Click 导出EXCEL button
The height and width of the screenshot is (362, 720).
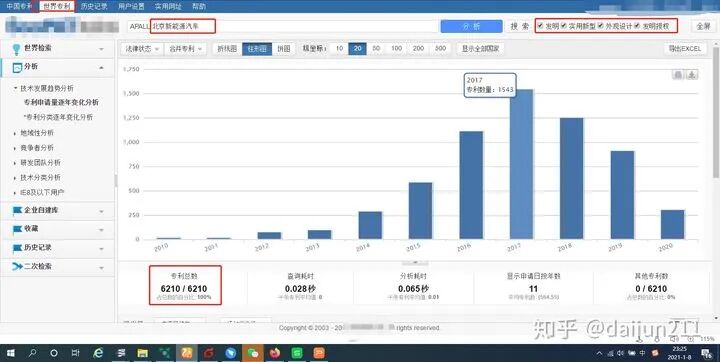(x=685, y=48)
